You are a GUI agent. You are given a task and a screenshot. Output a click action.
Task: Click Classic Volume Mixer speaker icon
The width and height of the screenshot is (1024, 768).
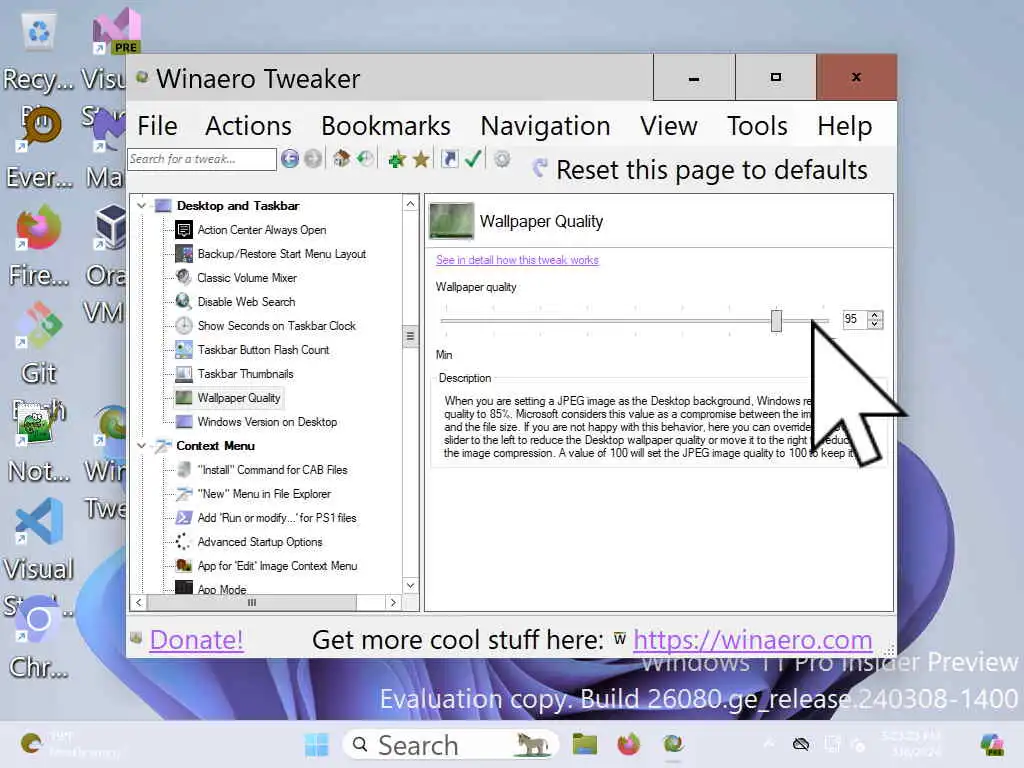184,278
